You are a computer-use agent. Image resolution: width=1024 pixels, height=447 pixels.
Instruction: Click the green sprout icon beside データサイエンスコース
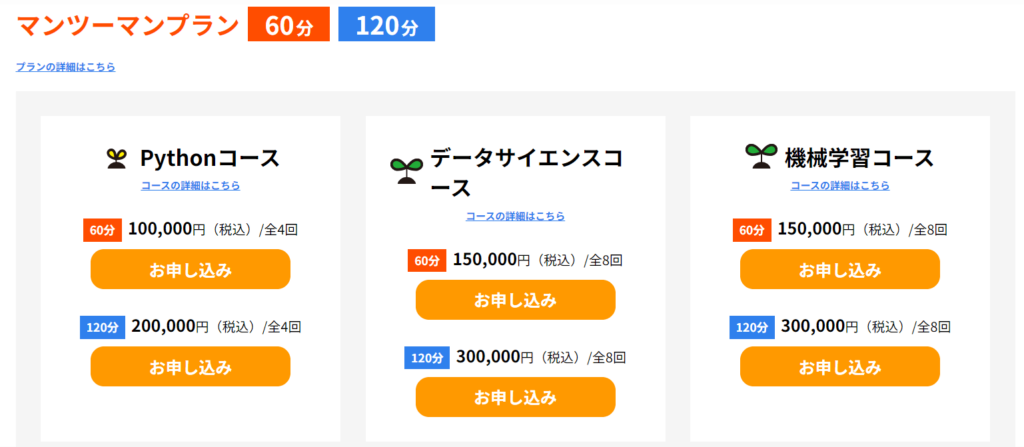click(407, 171)
